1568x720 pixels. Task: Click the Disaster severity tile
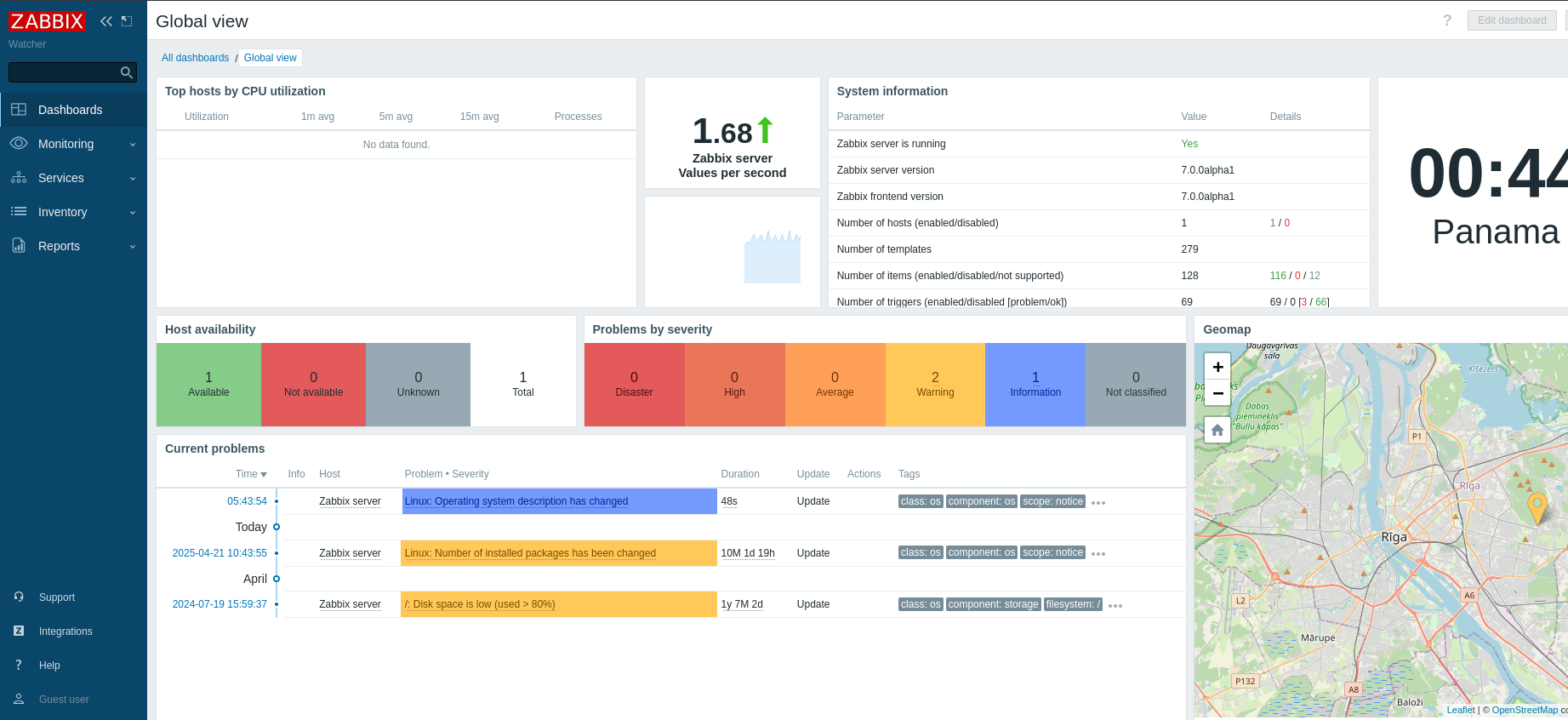(x=634, y=385)
